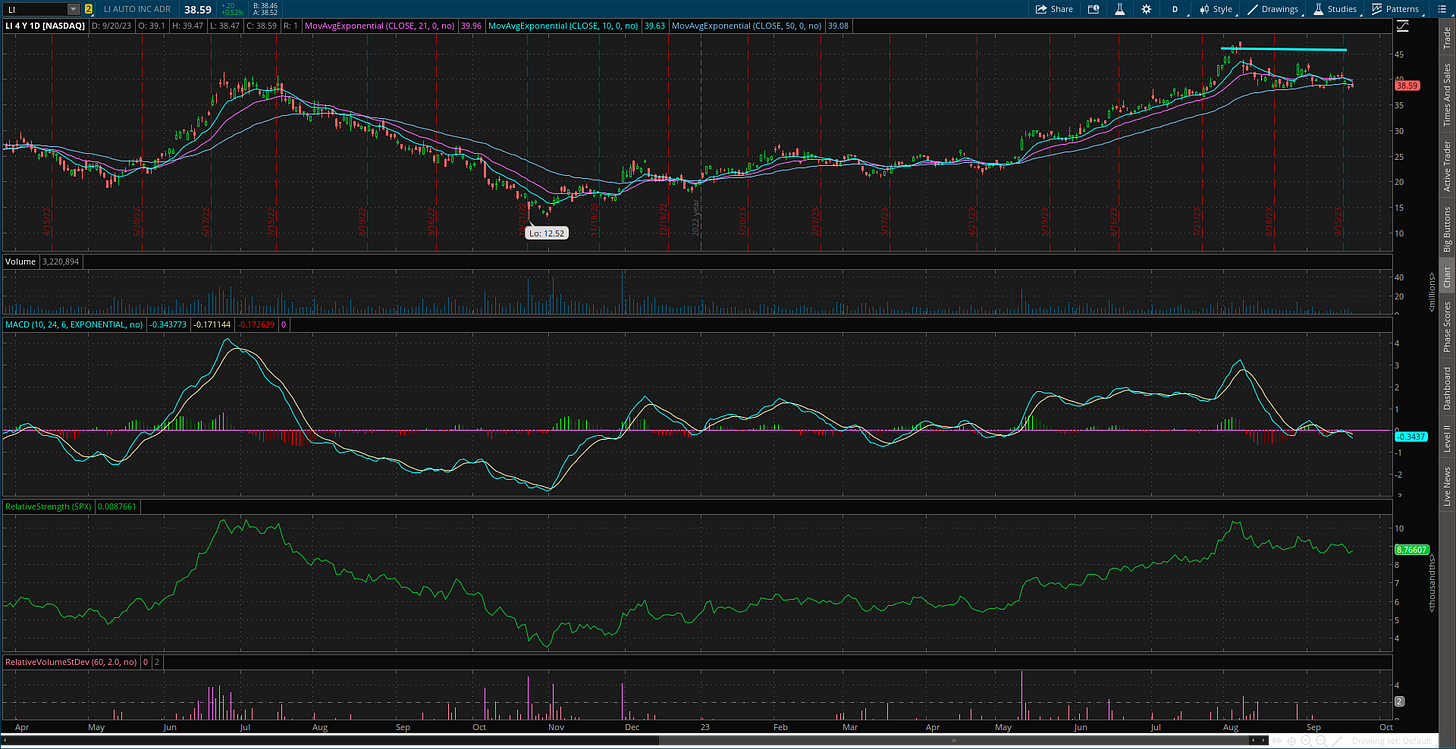Click the price-axis scale icon above 45
Viewport: 1456px width, 749px height.
pyautogui.click(x=1403, y=26)
